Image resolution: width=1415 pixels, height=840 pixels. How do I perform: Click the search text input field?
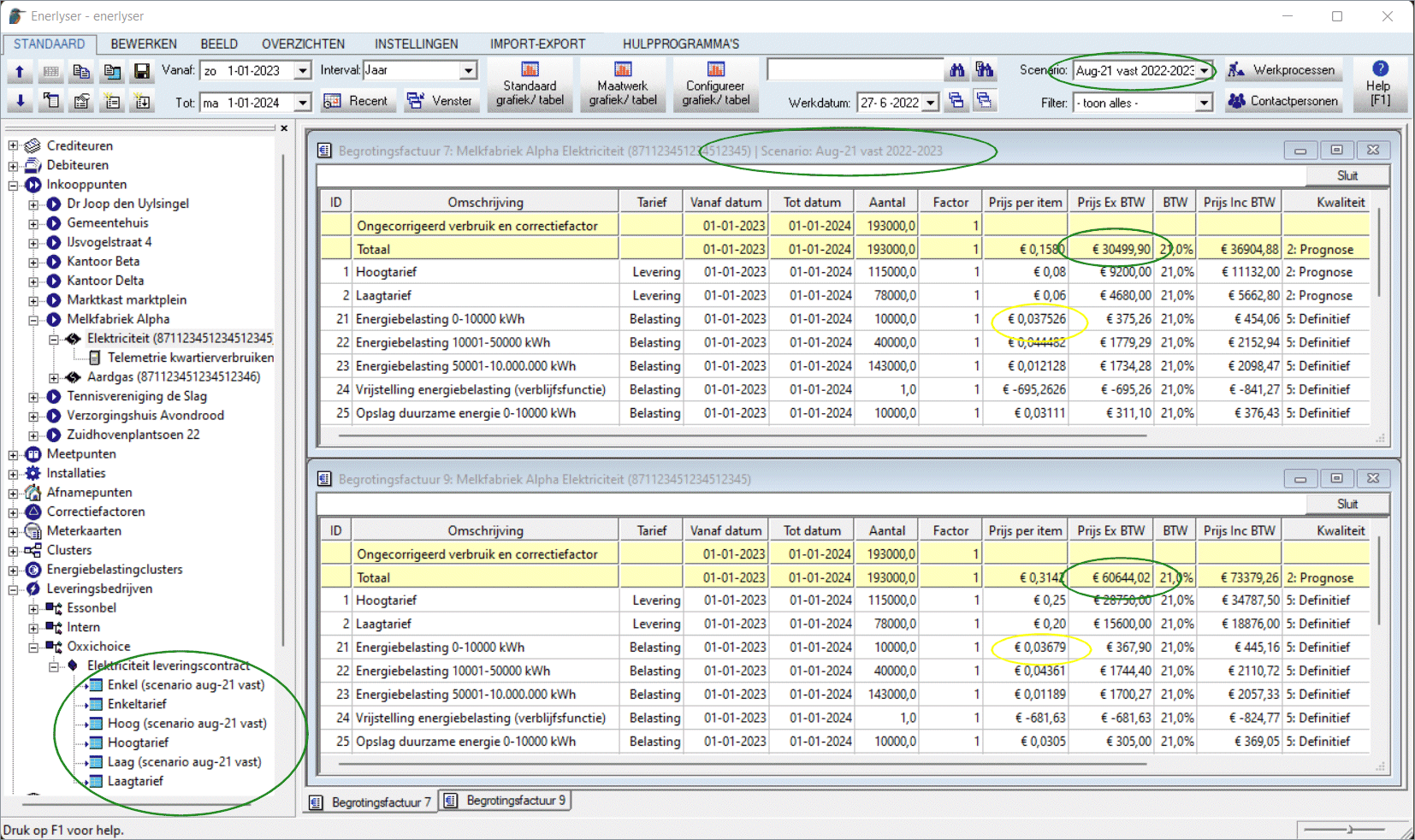tap(856, 70)
